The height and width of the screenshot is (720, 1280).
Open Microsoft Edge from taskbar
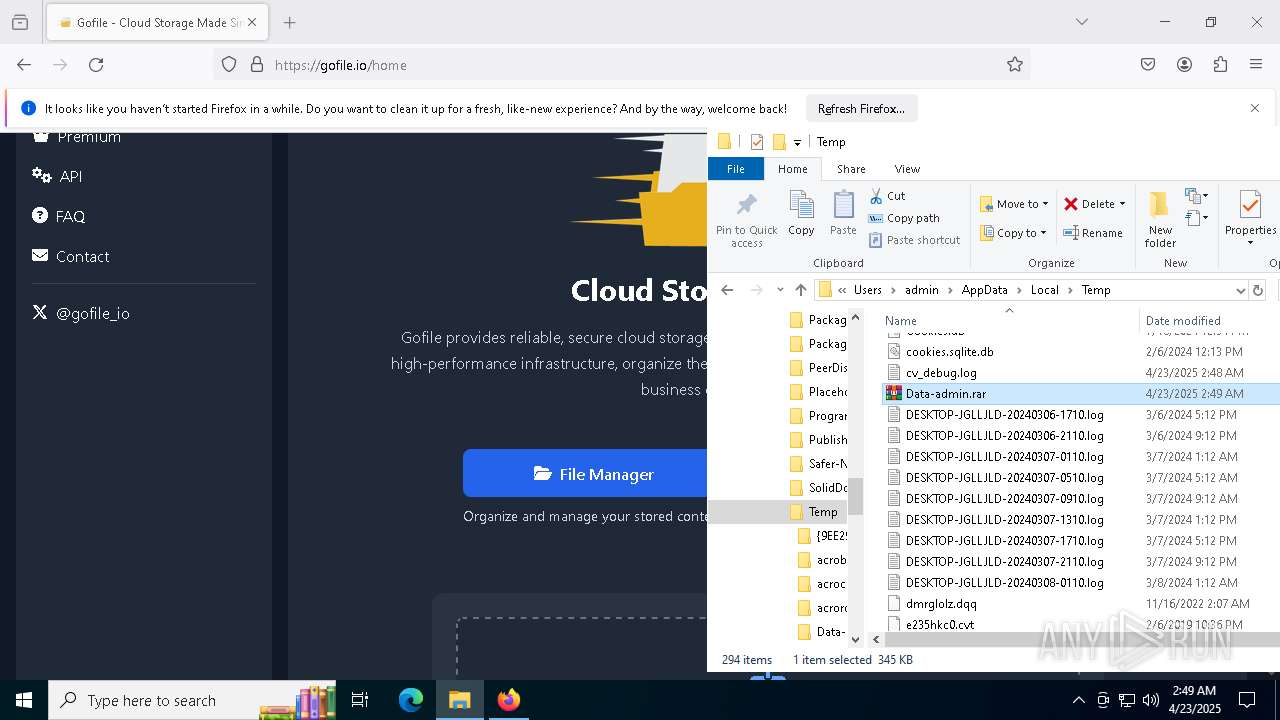(x=411, y=700)
